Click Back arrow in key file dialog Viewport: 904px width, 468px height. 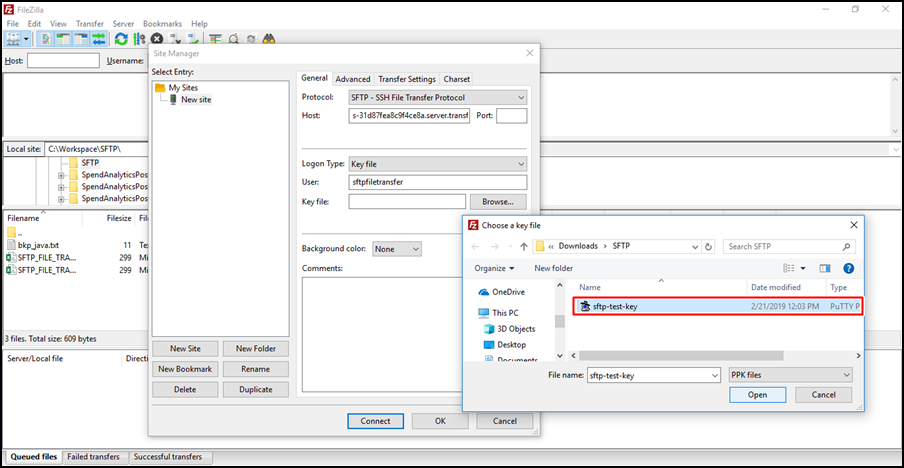pyautogui.click(x=476, y=246)
